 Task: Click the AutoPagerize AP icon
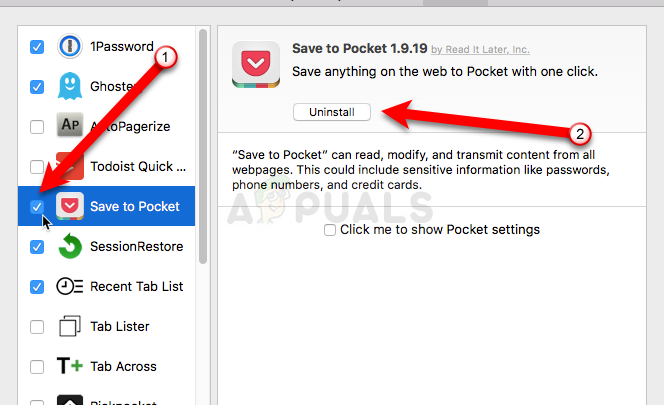(70, 126)
